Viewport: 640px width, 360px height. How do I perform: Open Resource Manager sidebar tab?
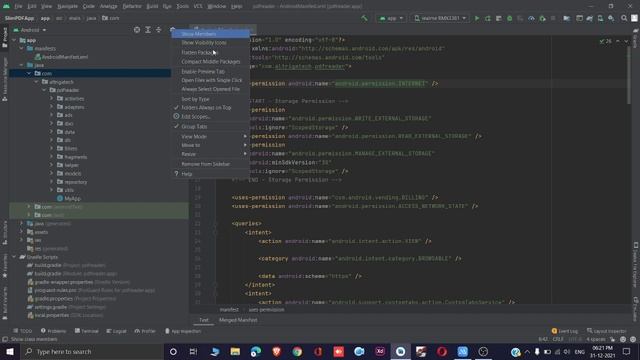pyautogui.click(x=4, y=79)
